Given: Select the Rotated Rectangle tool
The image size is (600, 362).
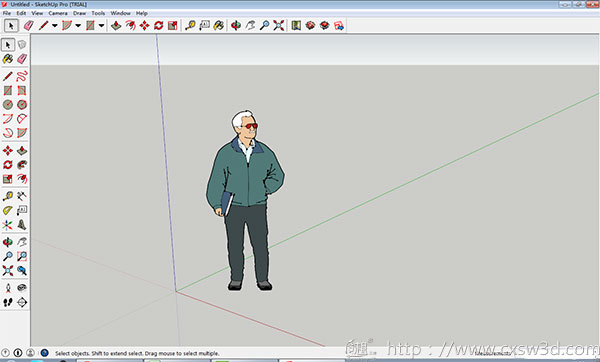Looking at the screenshot, I should [x=22, y=90].
